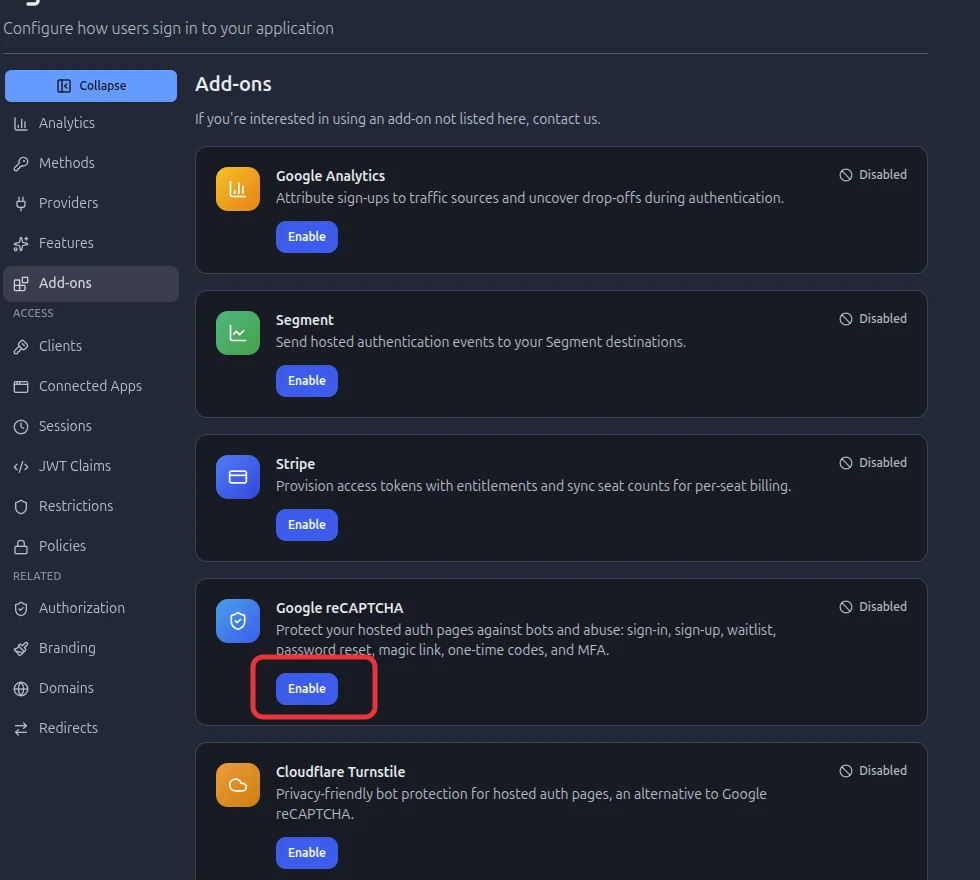Viewport: 980px width, 880px height.
Task: Click the Analytics bar chart icon
Action: [21, 124]
